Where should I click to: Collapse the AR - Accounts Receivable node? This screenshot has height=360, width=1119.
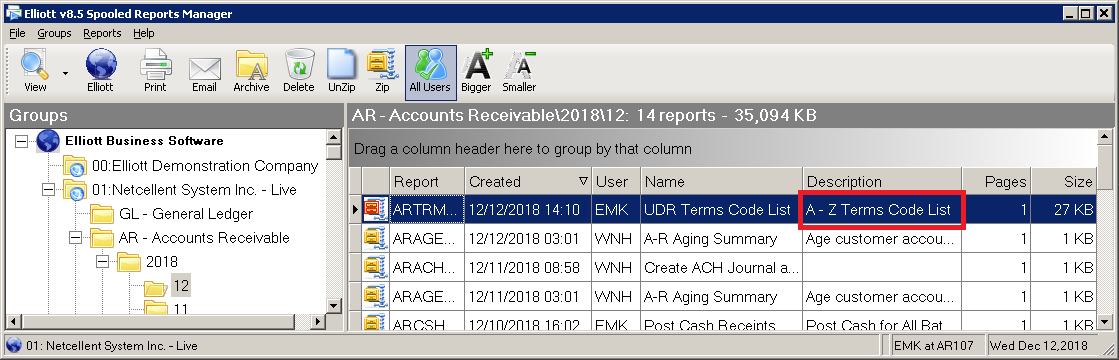click(76, 238)
